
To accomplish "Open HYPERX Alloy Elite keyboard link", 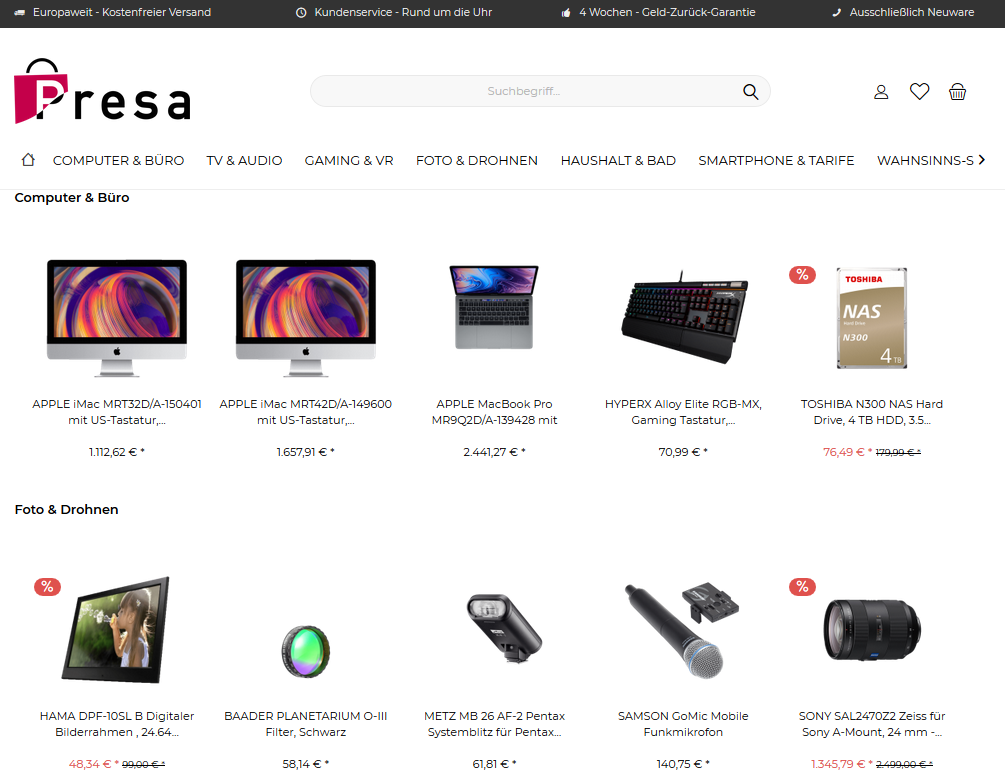I will coord(683,412).
